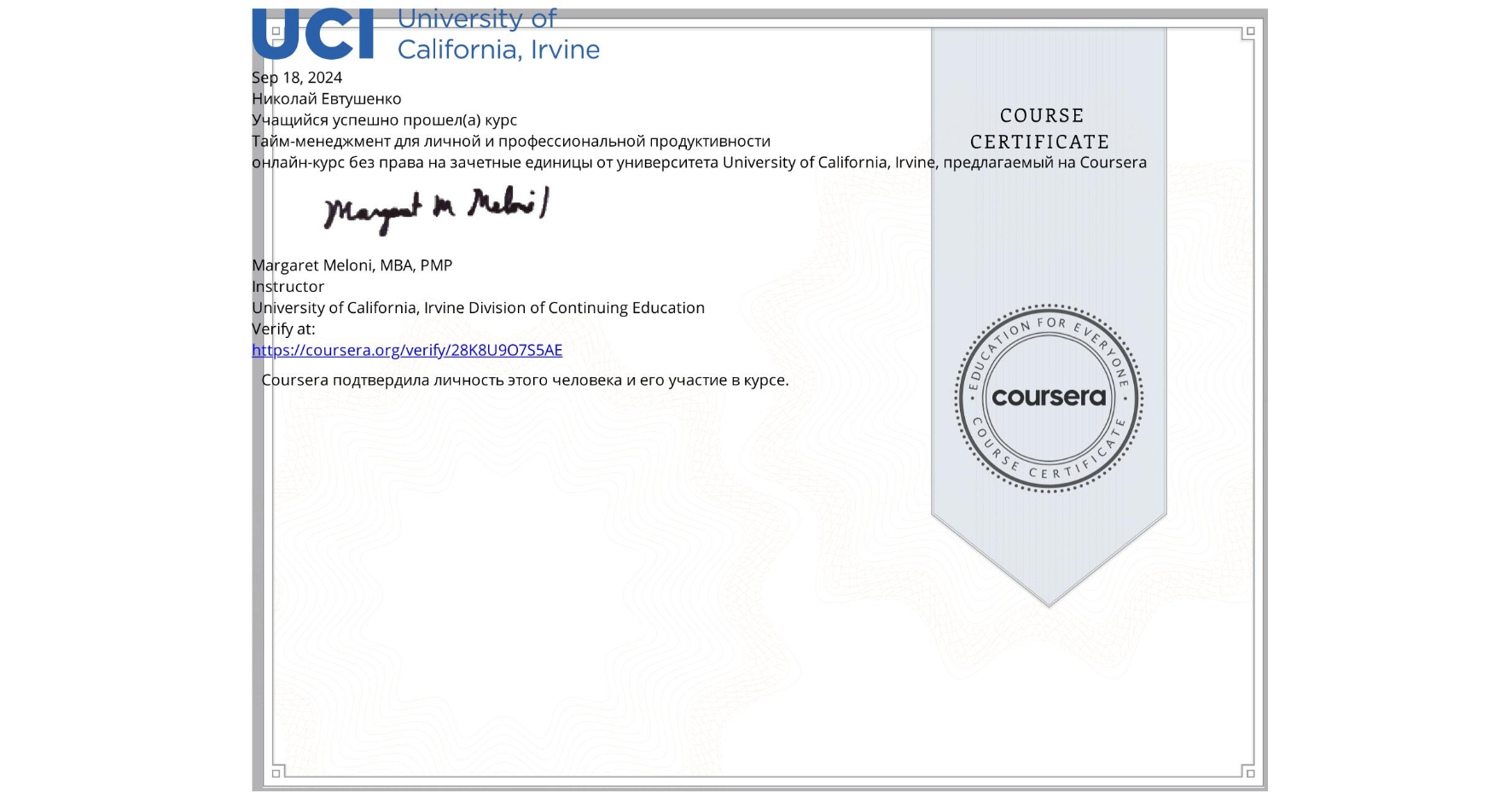Click Margaret Meloni's handwritten signature
Screen dimensions: 1512x792
pos(436,209)
